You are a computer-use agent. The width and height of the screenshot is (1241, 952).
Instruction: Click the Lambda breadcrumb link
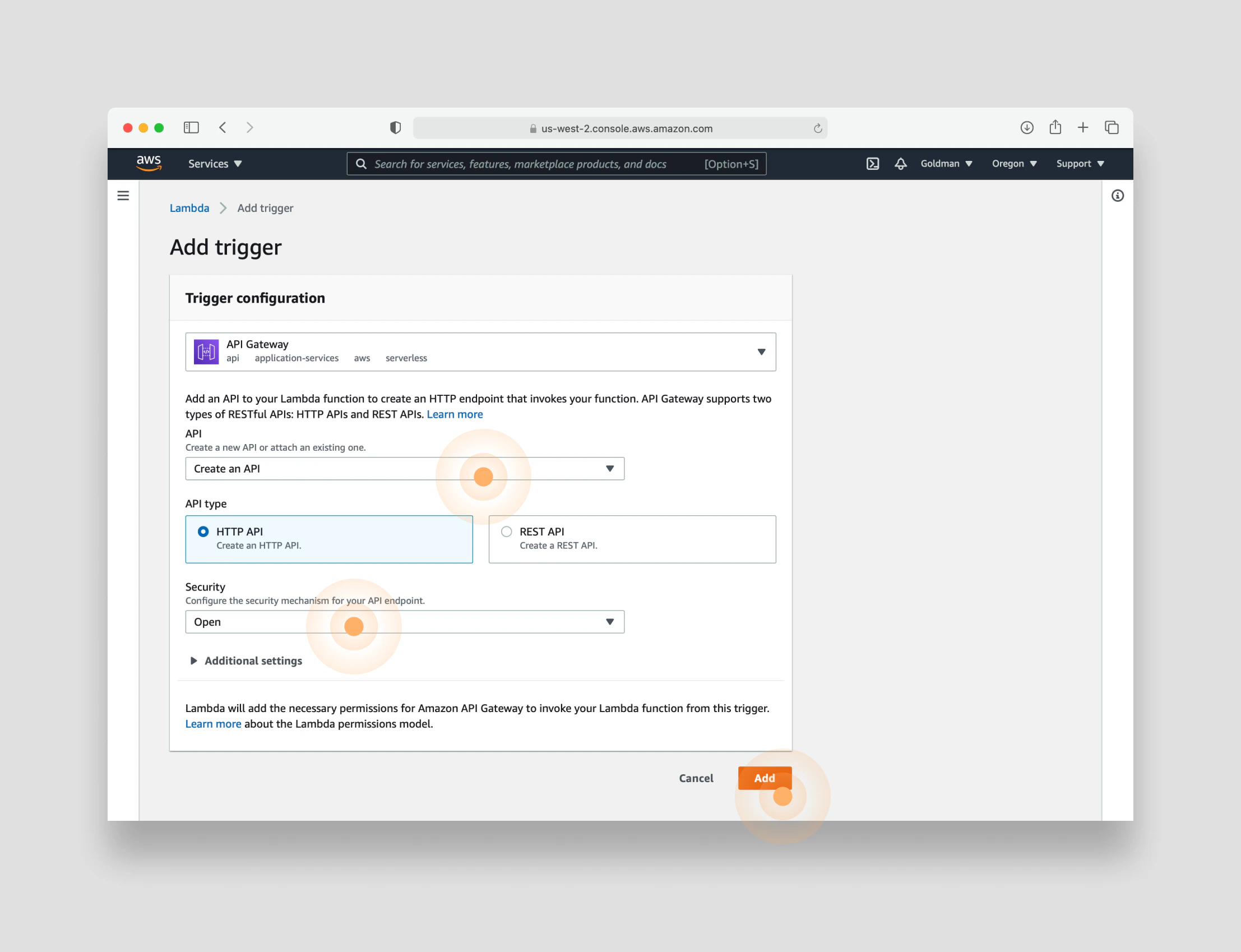(189, 208)
